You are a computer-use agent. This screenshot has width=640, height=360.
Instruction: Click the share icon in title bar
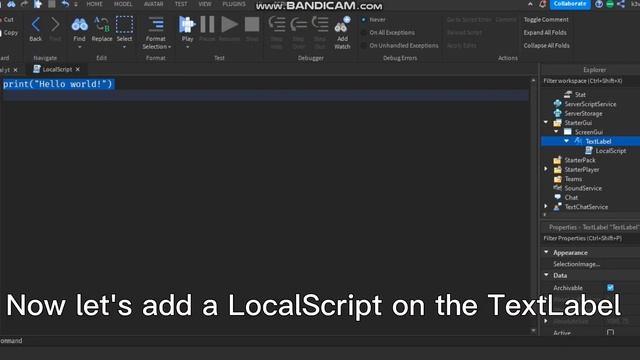(x=621, y=4)
